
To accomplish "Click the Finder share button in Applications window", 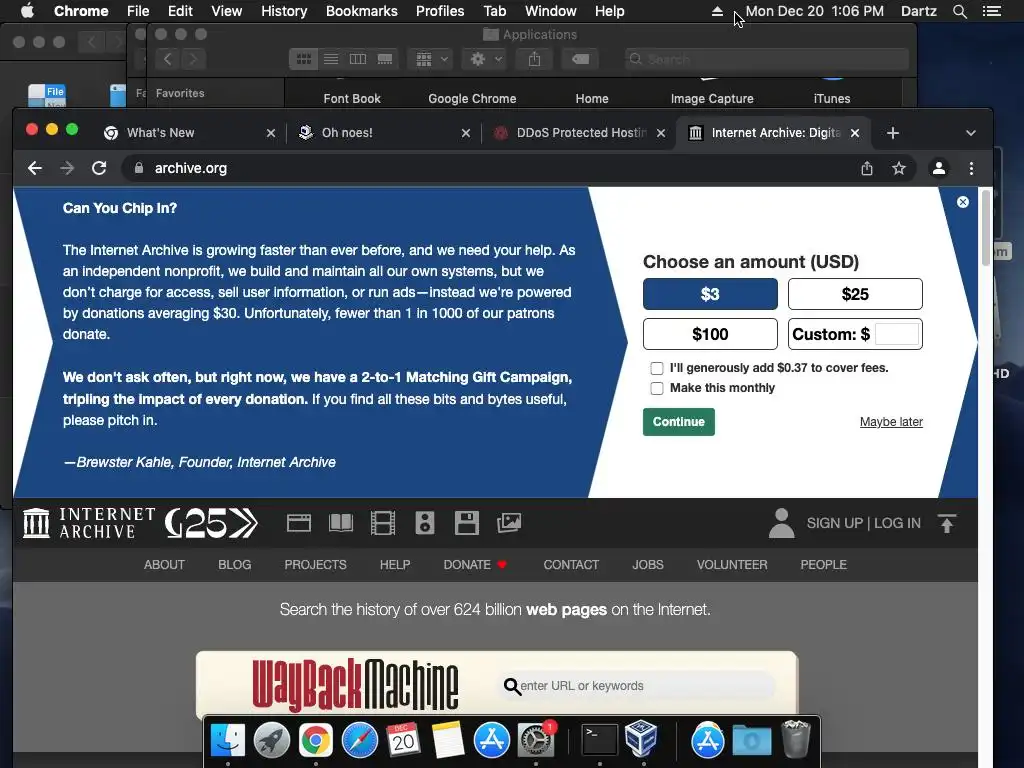I will (534, 59).
